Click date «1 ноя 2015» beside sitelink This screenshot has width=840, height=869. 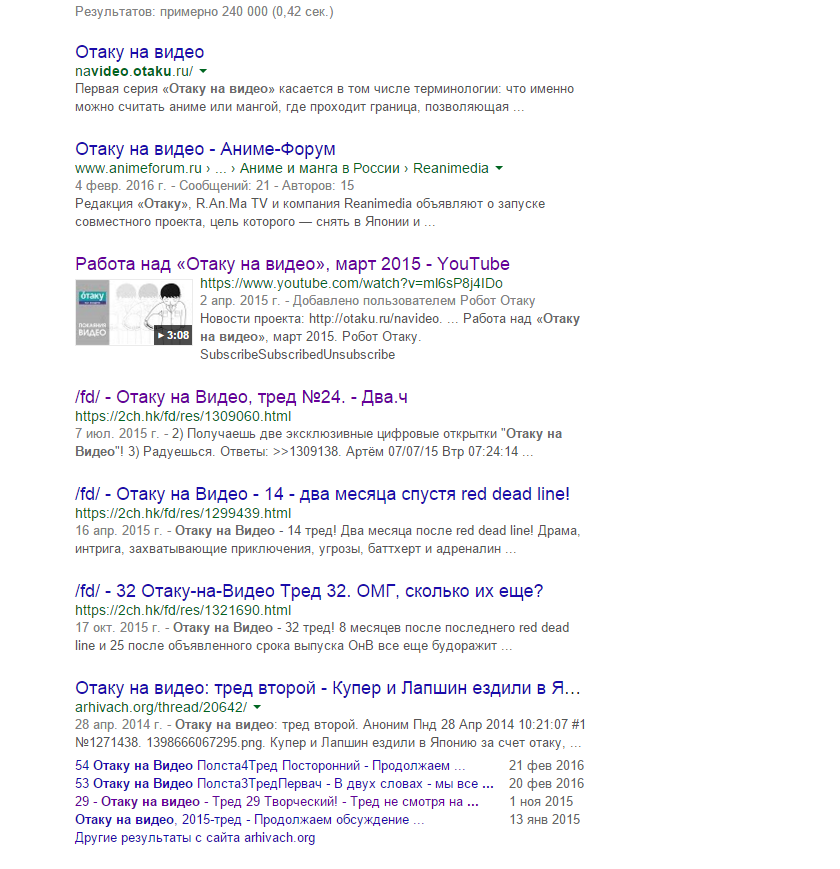541,801
